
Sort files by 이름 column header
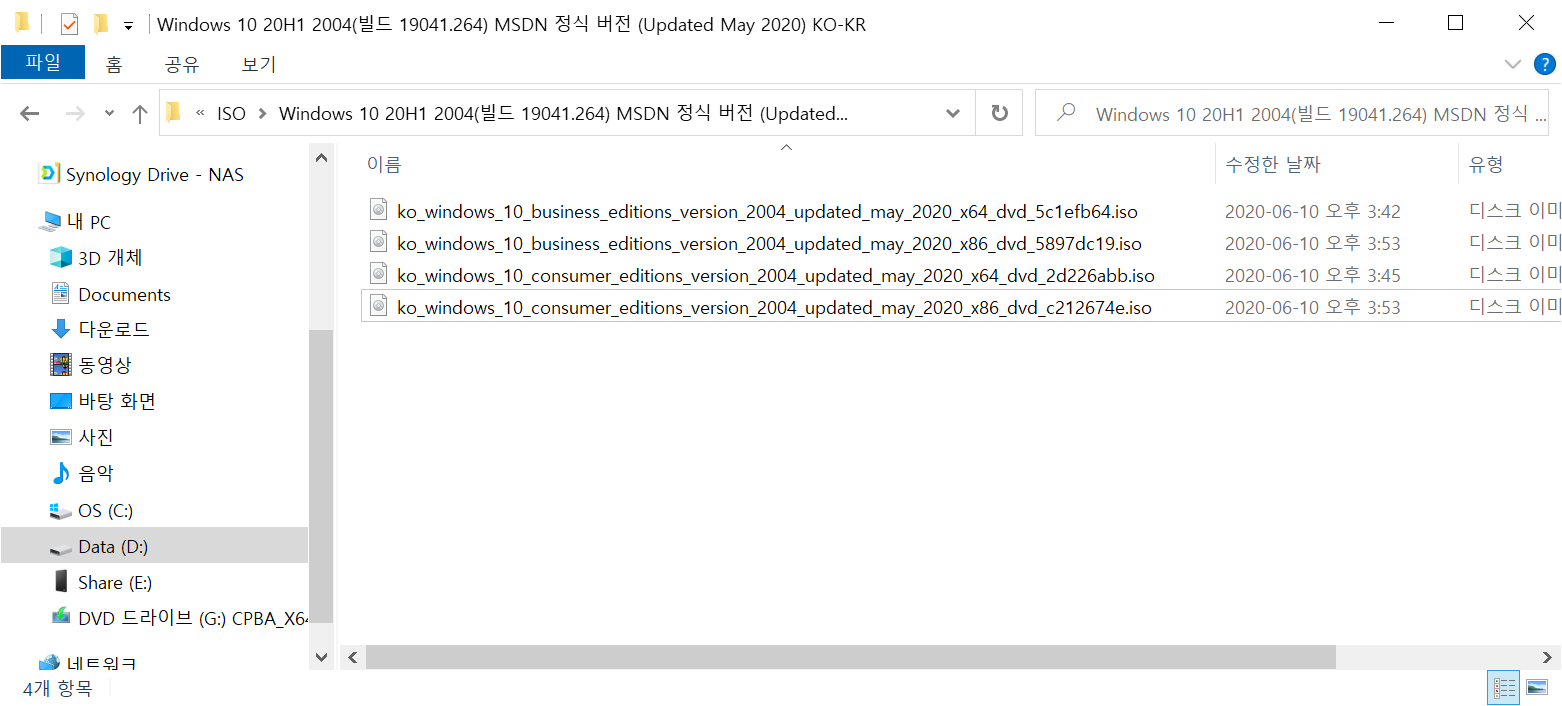pos(384,165)
